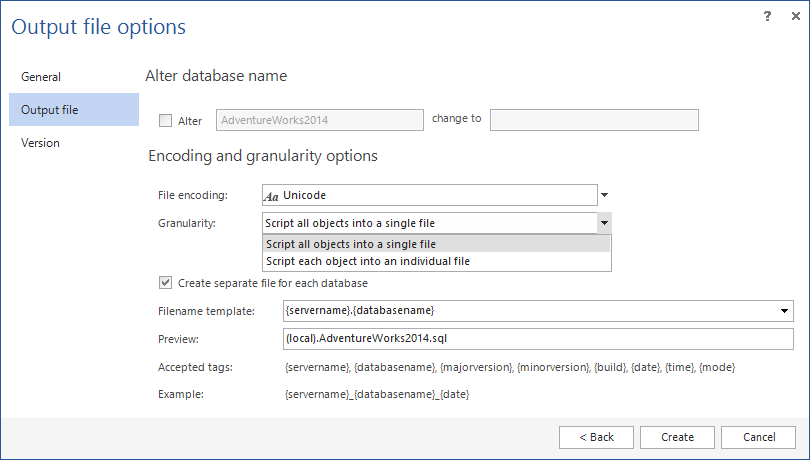Select the Output file page
This screenshot has height=460, width=810.
(50, 110)
